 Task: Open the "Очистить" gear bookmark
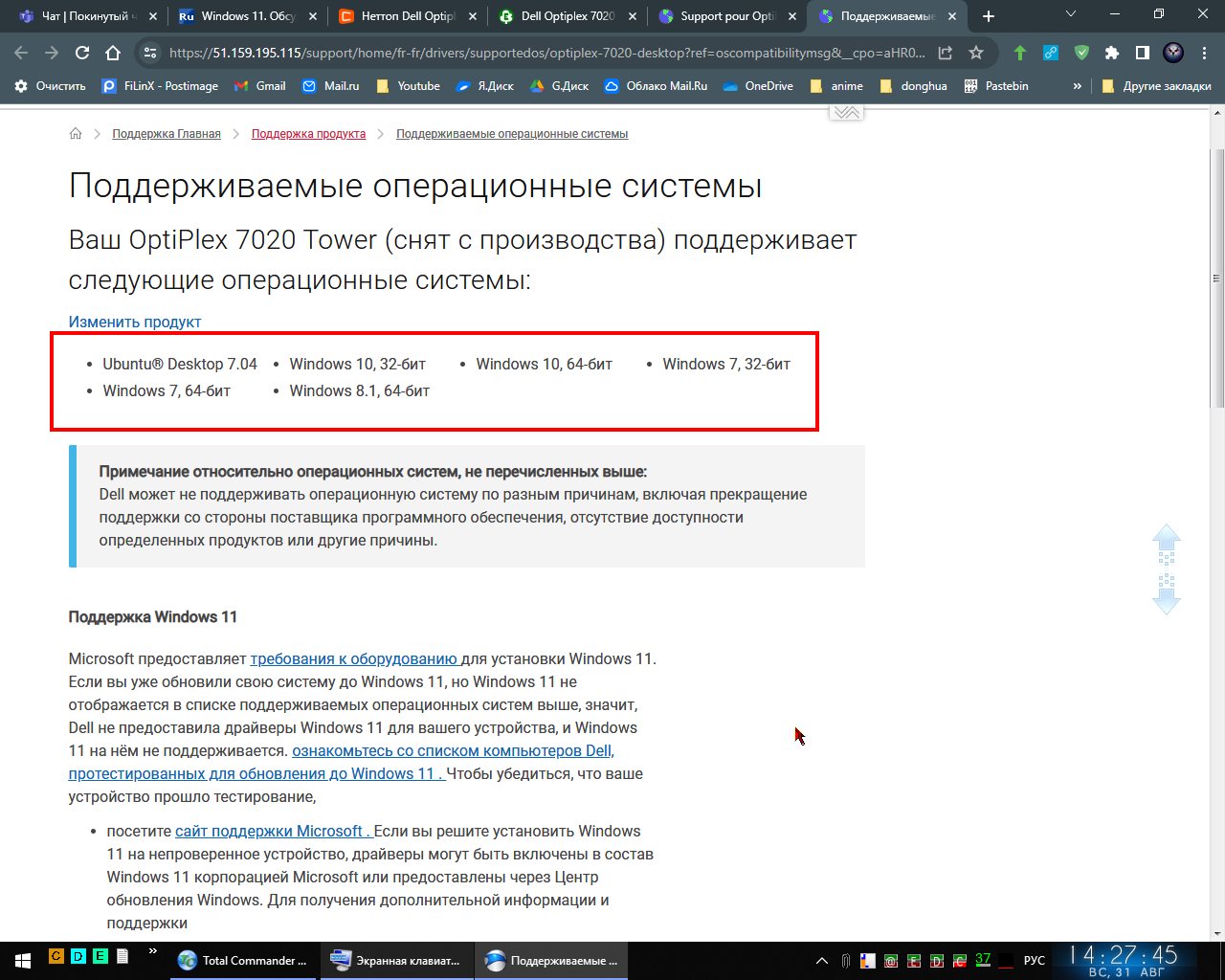tap(51, 86)
